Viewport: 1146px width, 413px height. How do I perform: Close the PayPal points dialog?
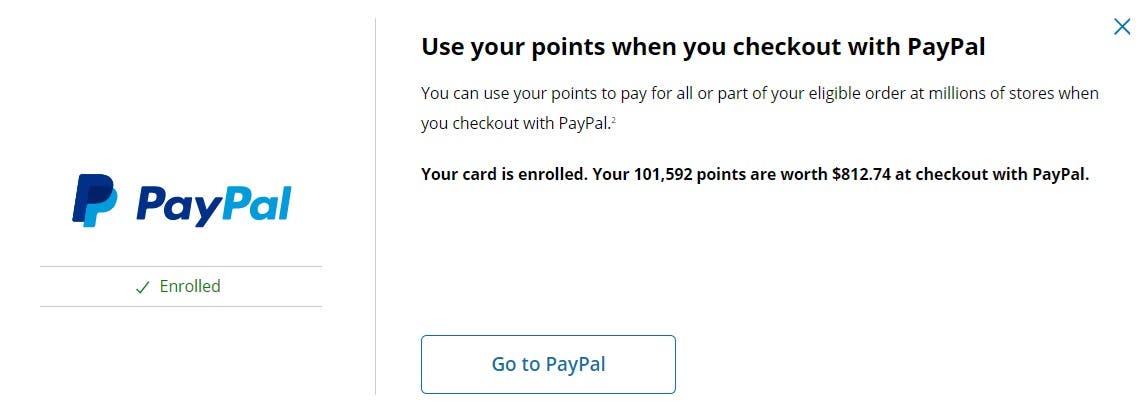(x=1122, y=27)
